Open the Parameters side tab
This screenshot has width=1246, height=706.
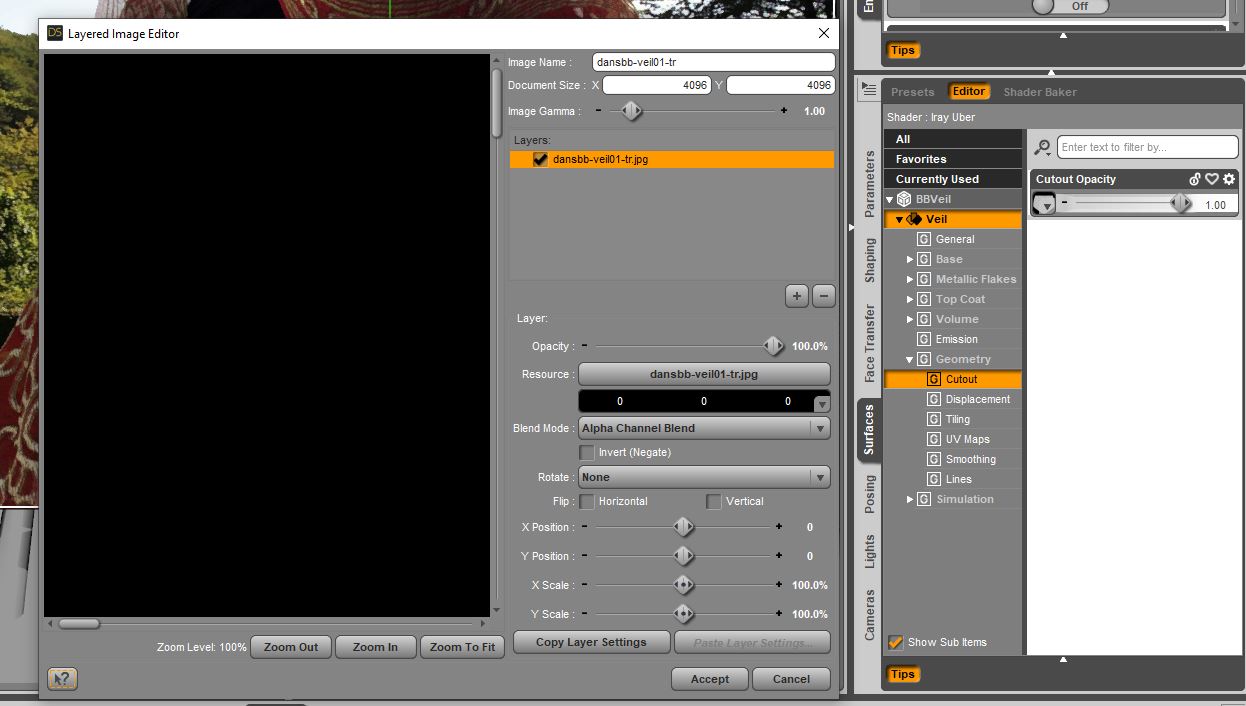click(x=869, y=184)
